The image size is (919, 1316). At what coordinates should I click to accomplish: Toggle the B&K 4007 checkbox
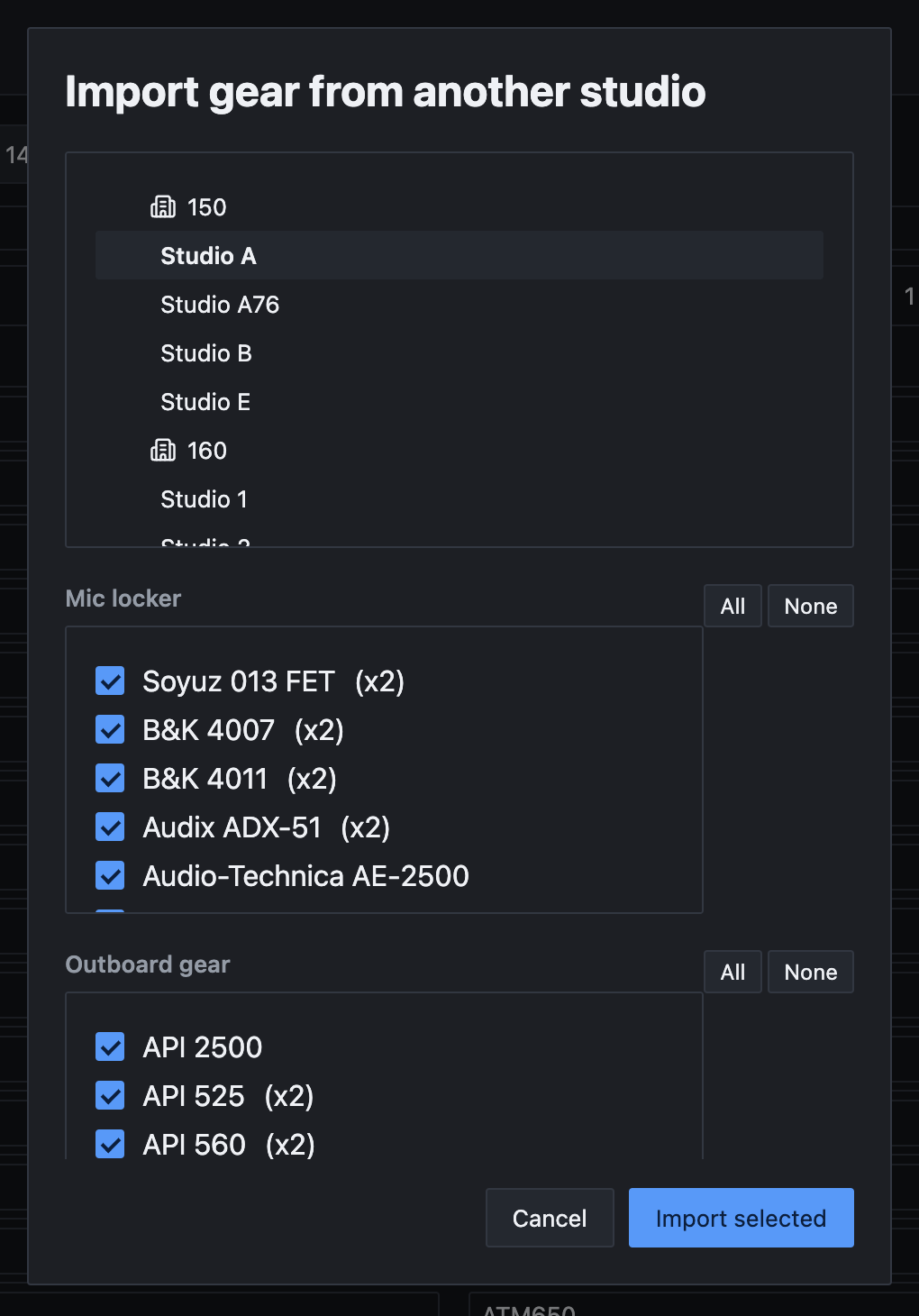pos(110,729)
